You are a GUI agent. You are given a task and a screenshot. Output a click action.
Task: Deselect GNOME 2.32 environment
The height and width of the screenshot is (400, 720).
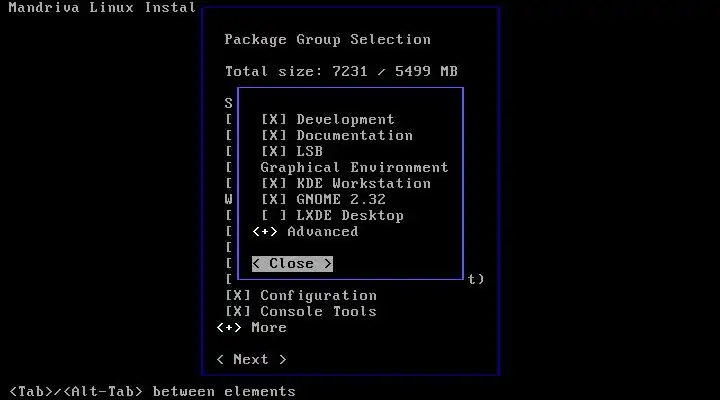click(274, 199)
